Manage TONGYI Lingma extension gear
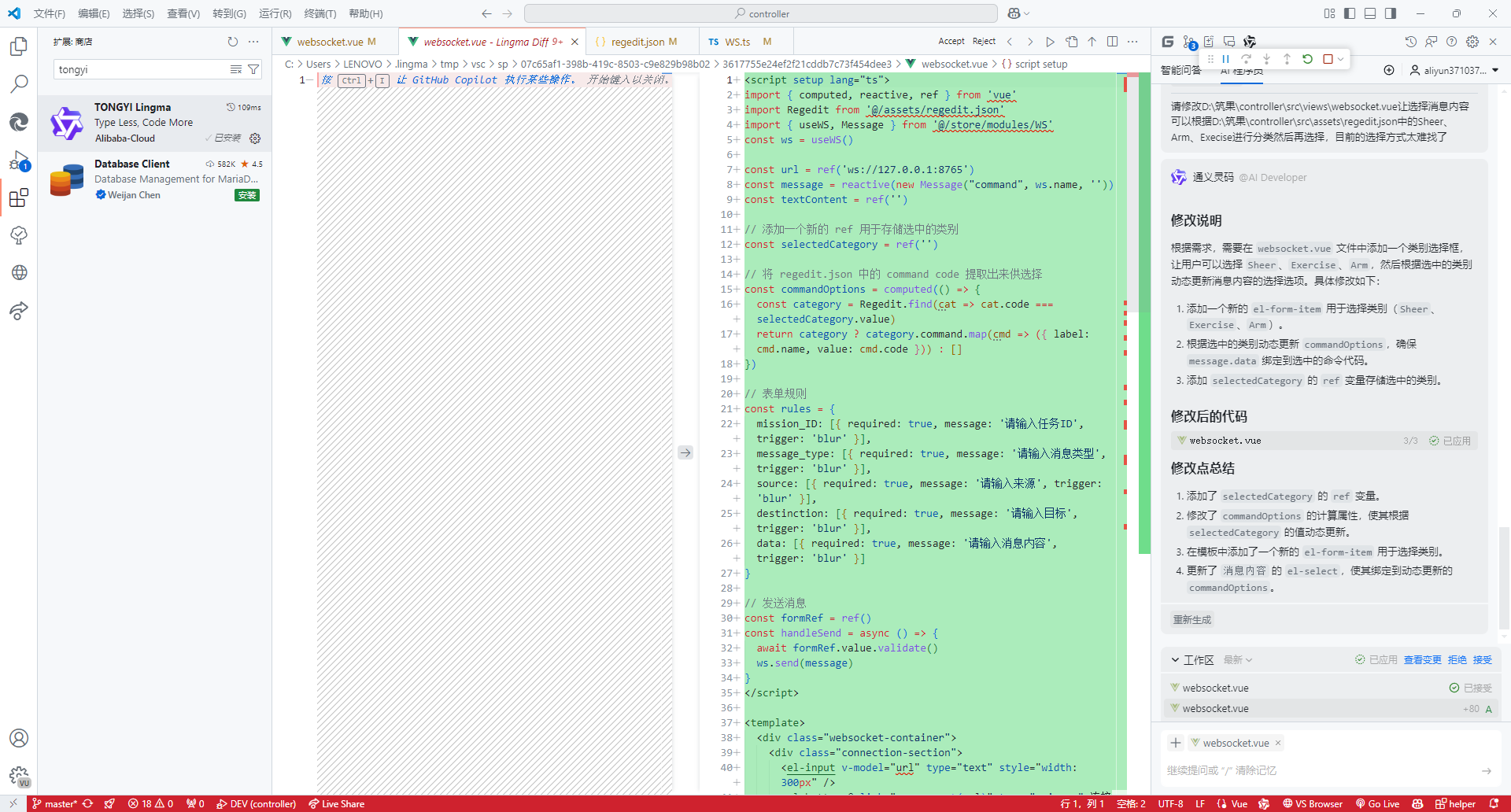Viewport: 1511px width, 812px height. (x=255, y=138)
